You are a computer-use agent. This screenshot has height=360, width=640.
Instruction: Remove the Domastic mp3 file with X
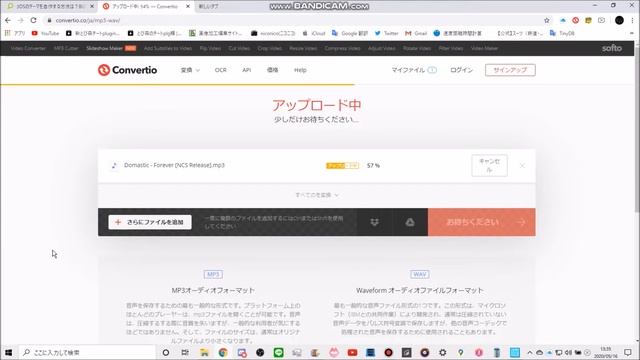click(522, 165)
